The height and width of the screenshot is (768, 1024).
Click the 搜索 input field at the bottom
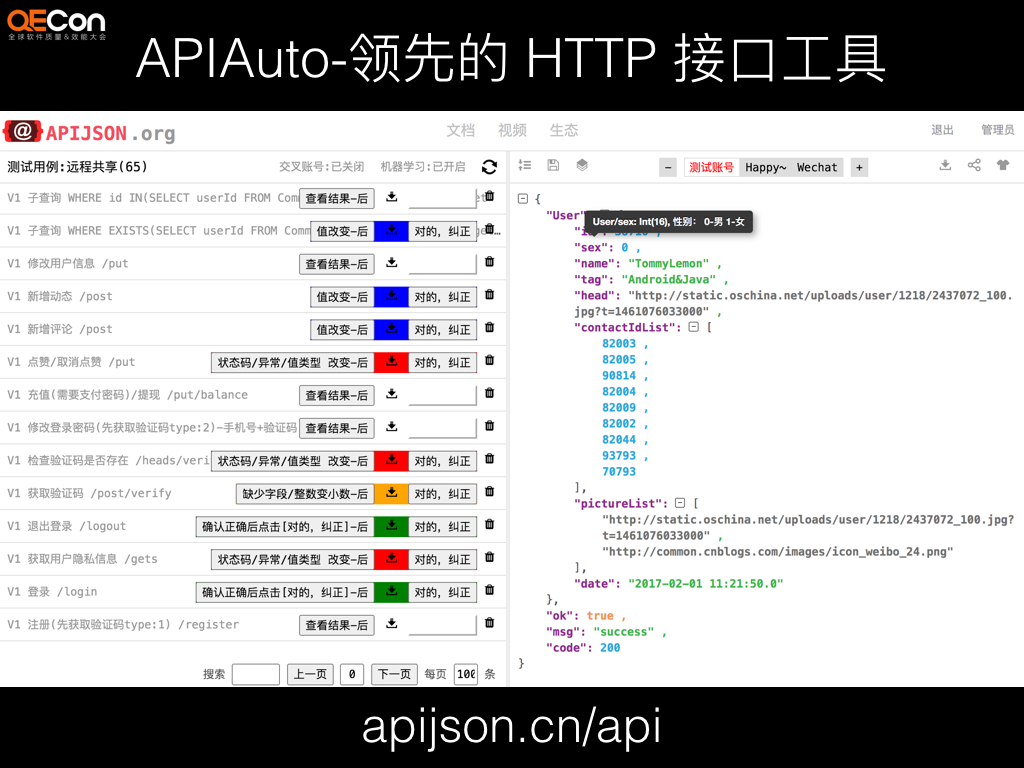click(256, 674)
